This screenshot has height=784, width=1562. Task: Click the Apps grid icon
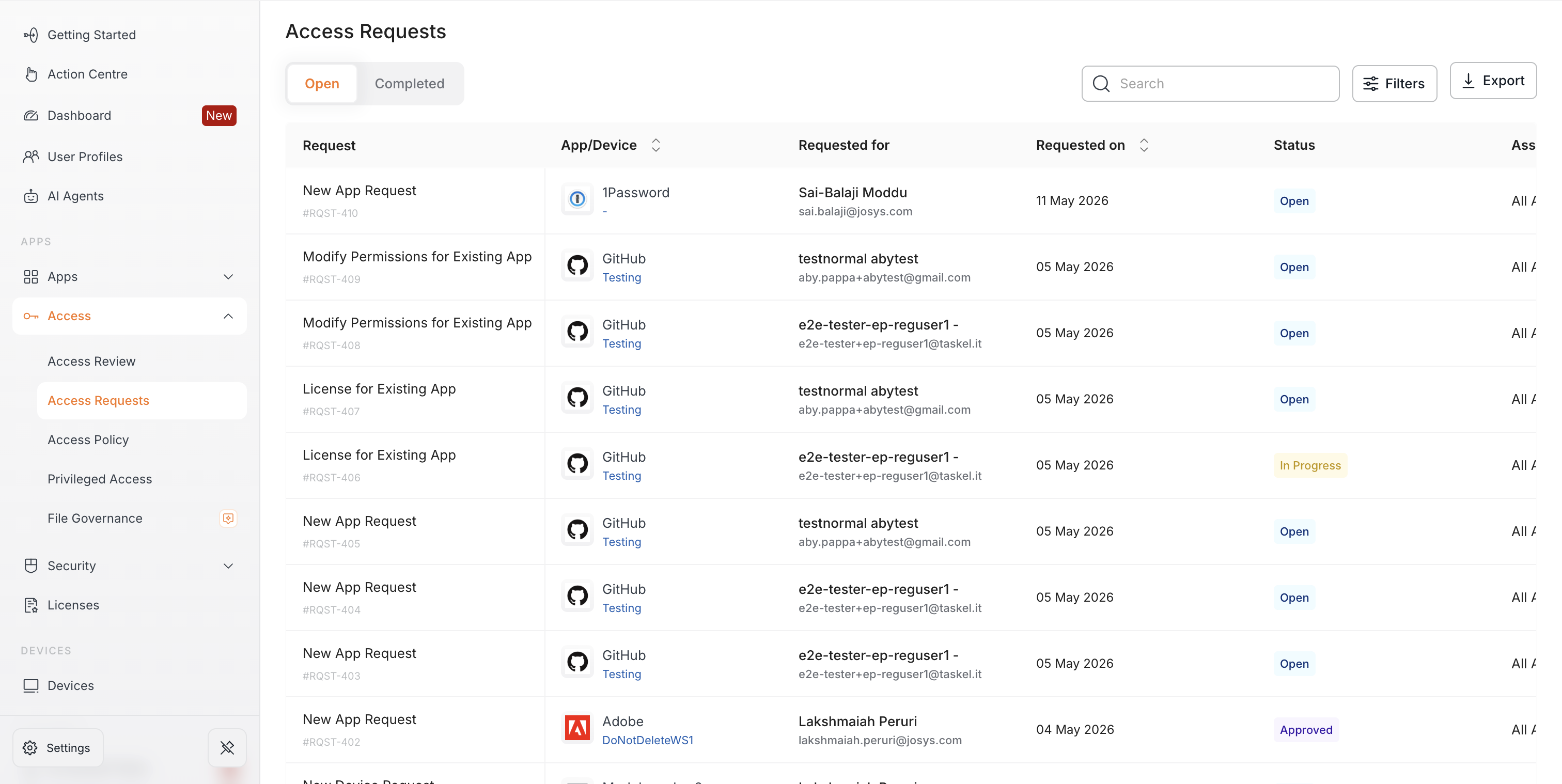click(31, 276)
